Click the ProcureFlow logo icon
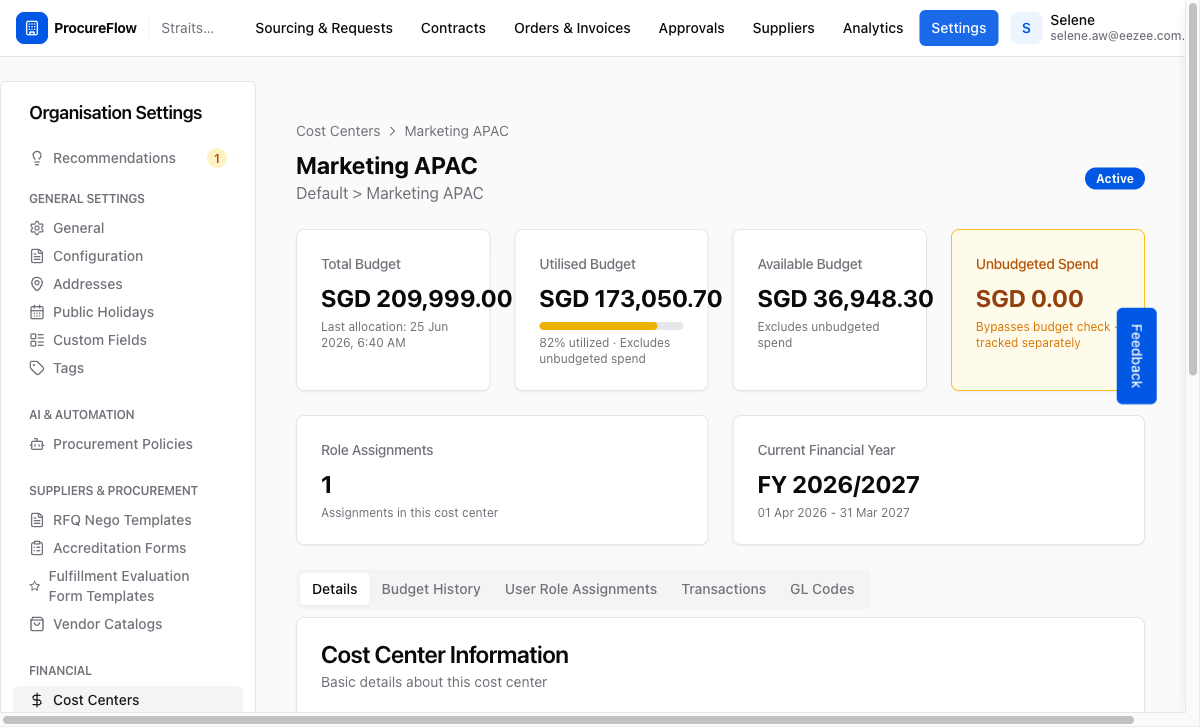This screenshot has width=1200, height=727. click(32, 28)
